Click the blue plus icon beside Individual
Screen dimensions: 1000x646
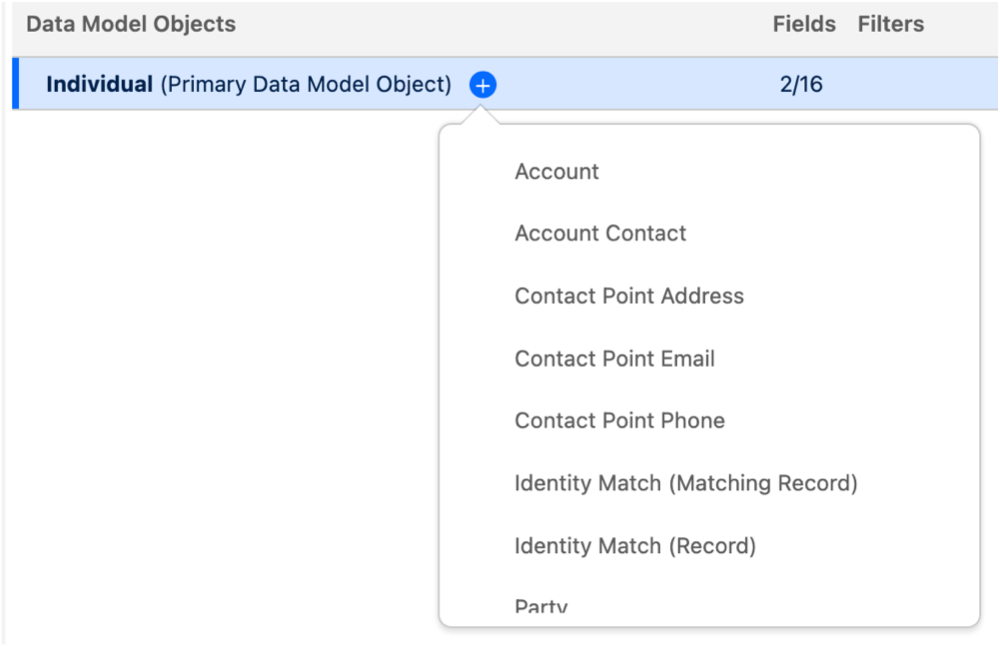click(x=483, y=85)
